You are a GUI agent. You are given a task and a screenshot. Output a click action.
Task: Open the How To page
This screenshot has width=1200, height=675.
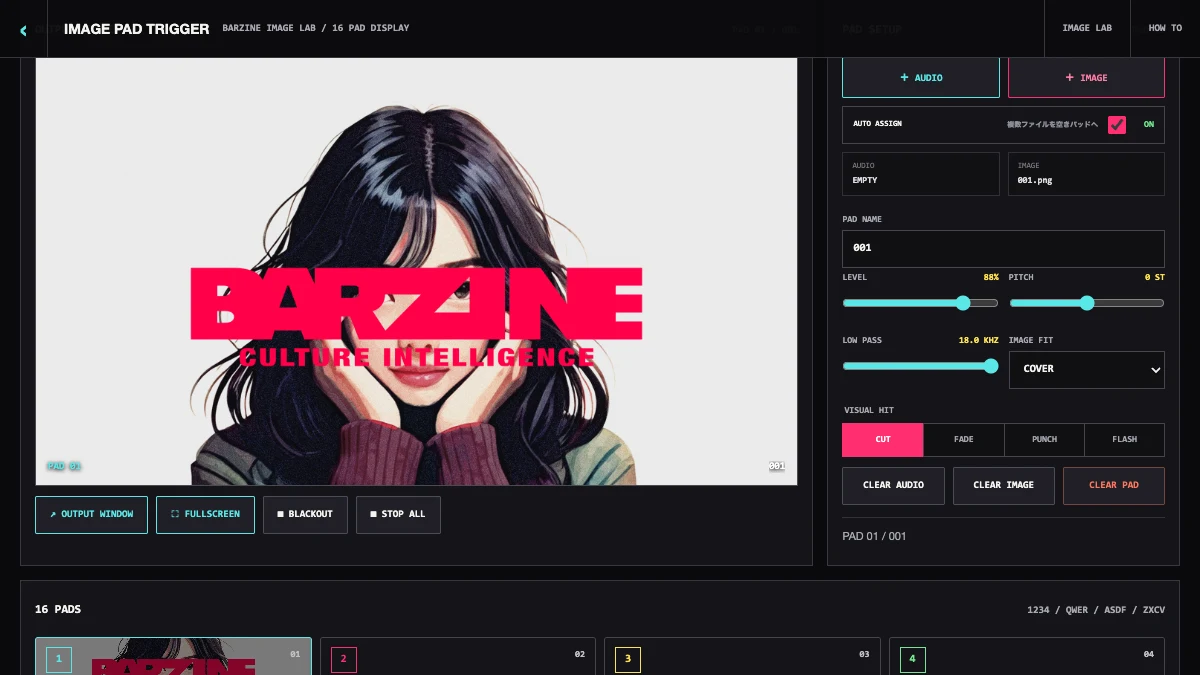[1165, 28]
